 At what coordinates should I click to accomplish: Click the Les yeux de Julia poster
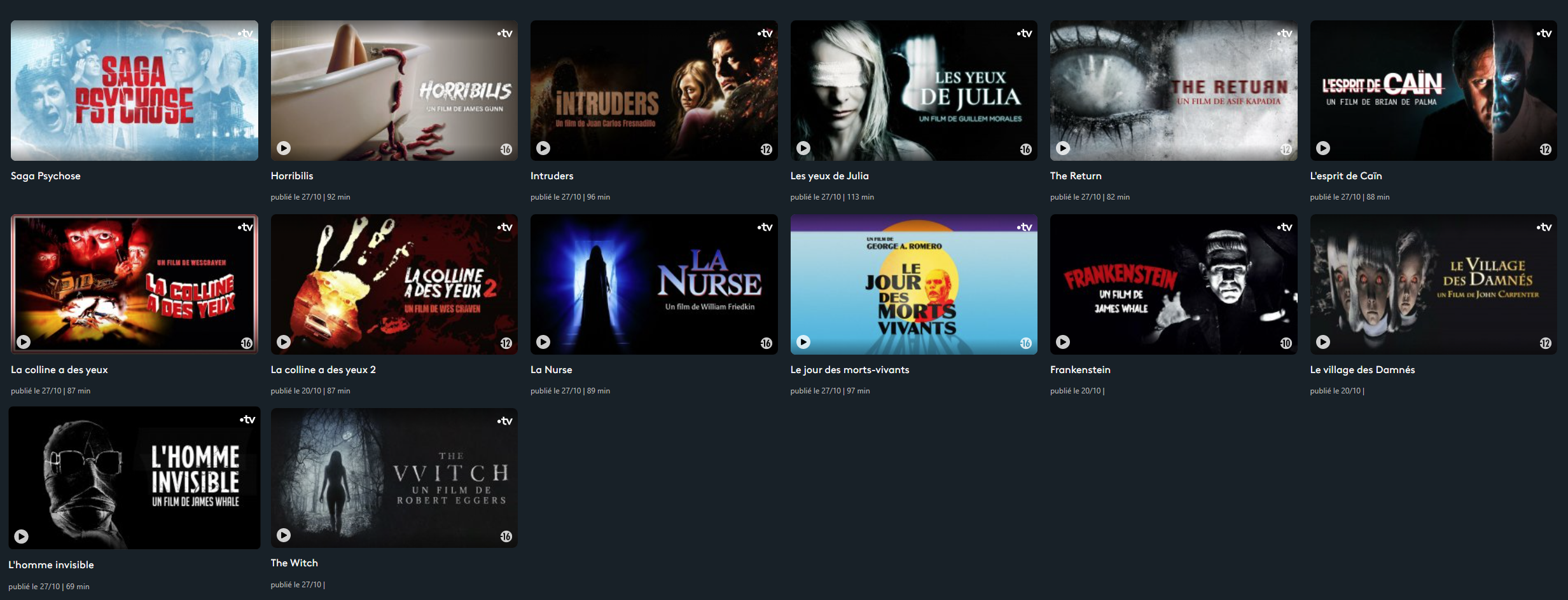(x=914, y=90)
